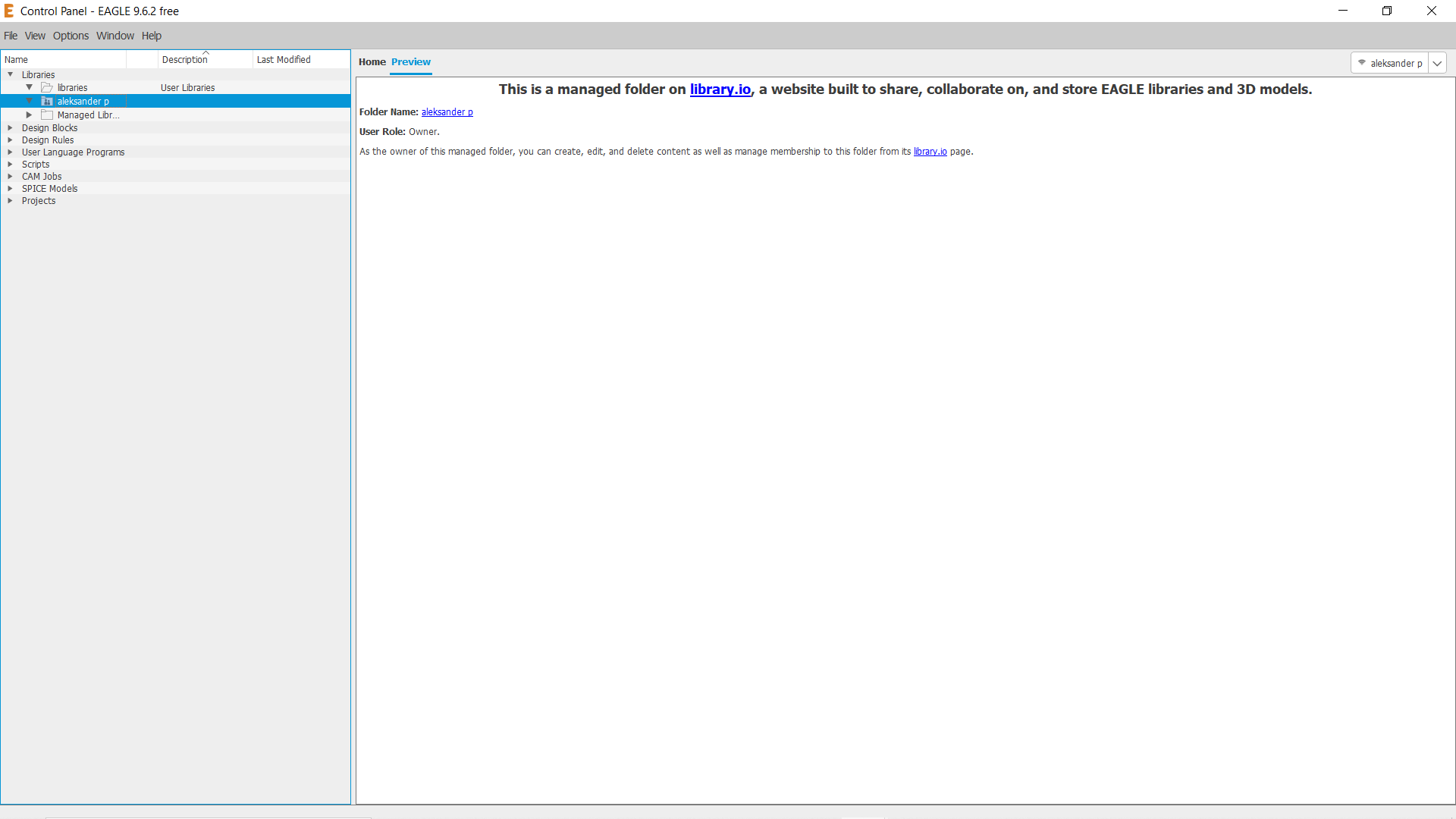
Task: Expand the User Language Programs node
Action: click(x=11, y=152)
